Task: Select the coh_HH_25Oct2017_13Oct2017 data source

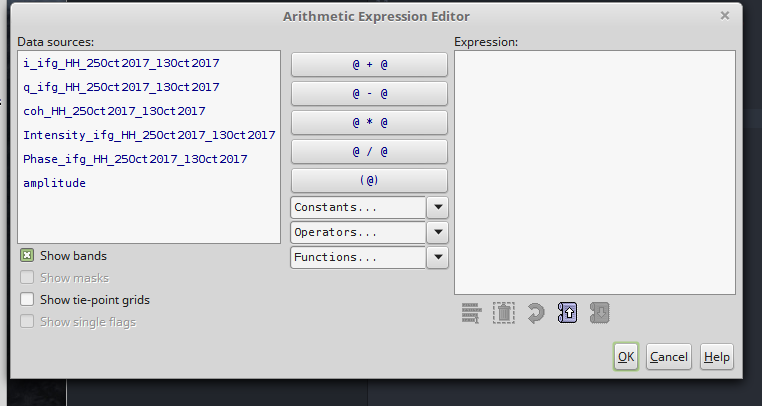Action: tap(114, 111)
